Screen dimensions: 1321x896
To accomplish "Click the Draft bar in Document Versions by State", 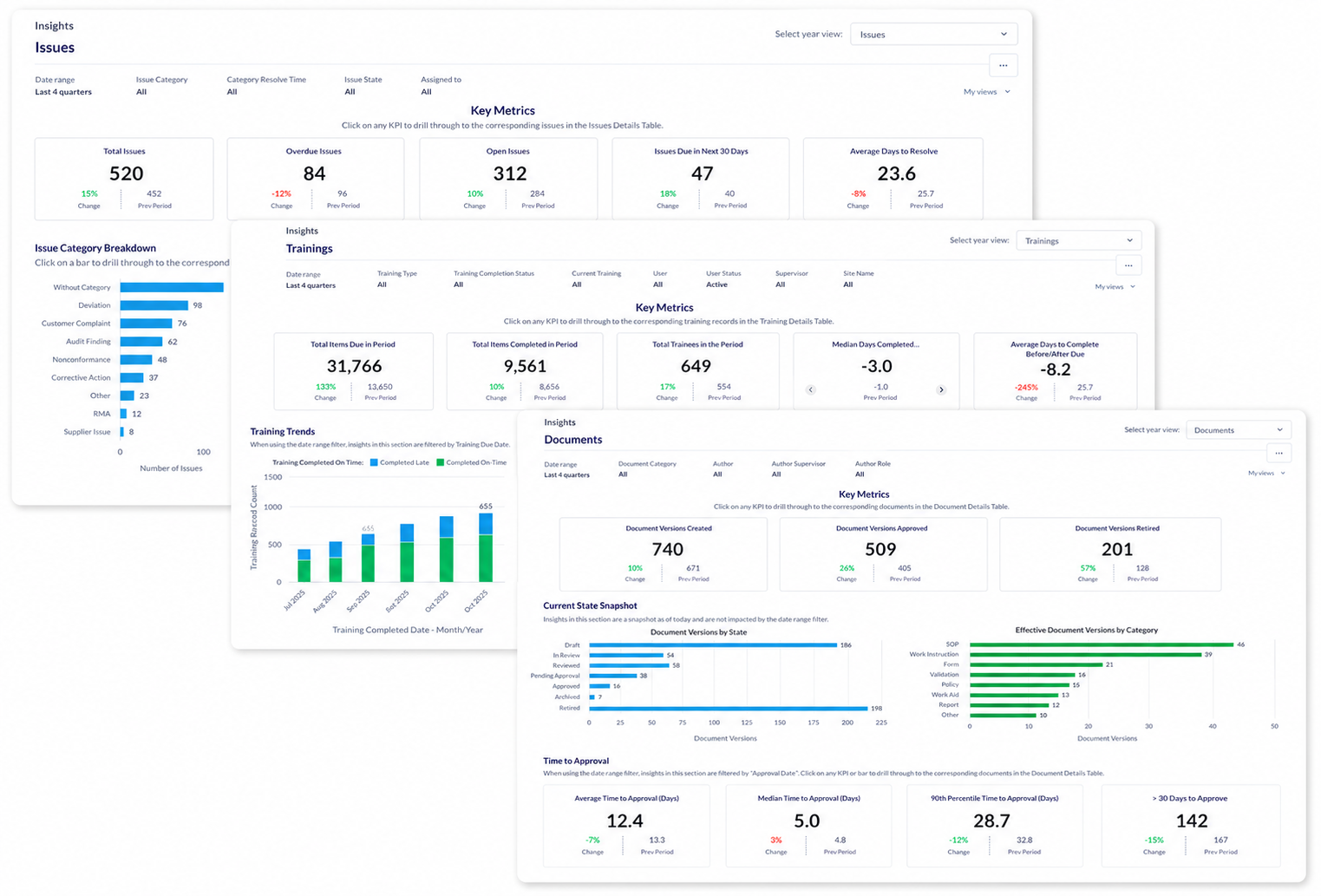I will coord(713,645).
